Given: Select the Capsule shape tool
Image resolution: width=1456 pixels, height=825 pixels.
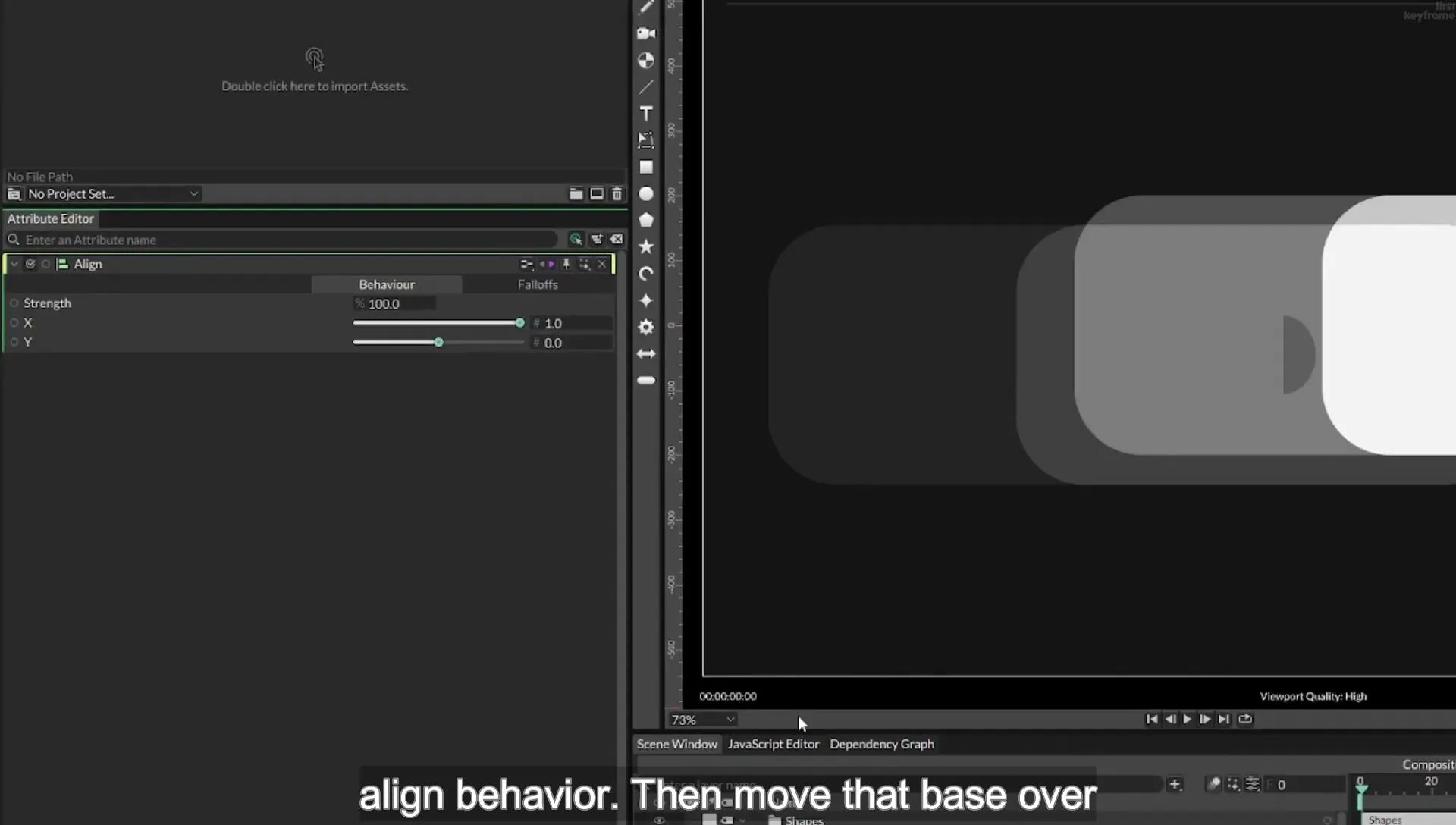Looking at the screenshot, I should (646, 381).
